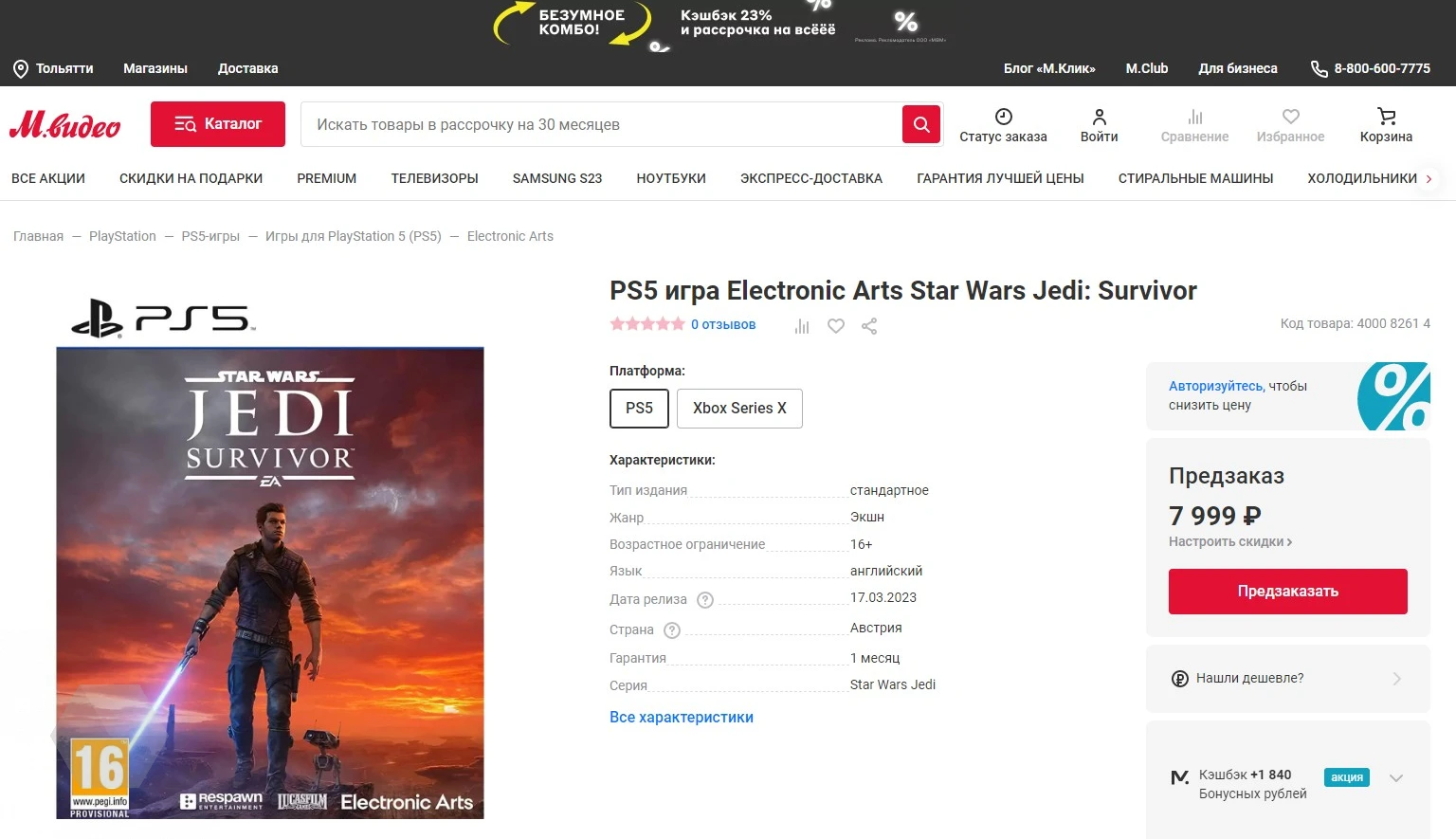
Task: Click Авторизуйтесь link
Action: 1215,386
